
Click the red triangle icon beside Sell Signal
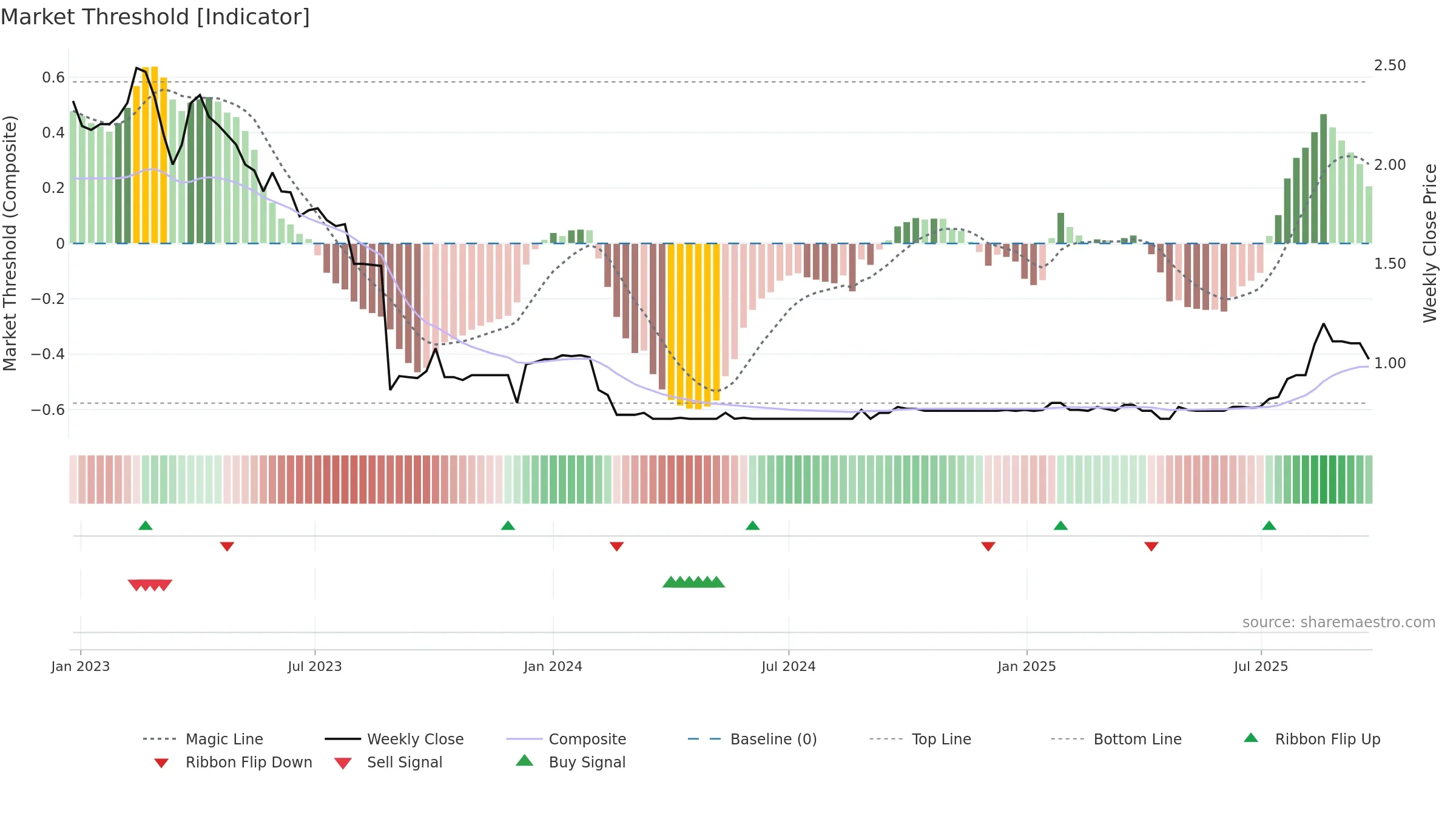point(343,763)
